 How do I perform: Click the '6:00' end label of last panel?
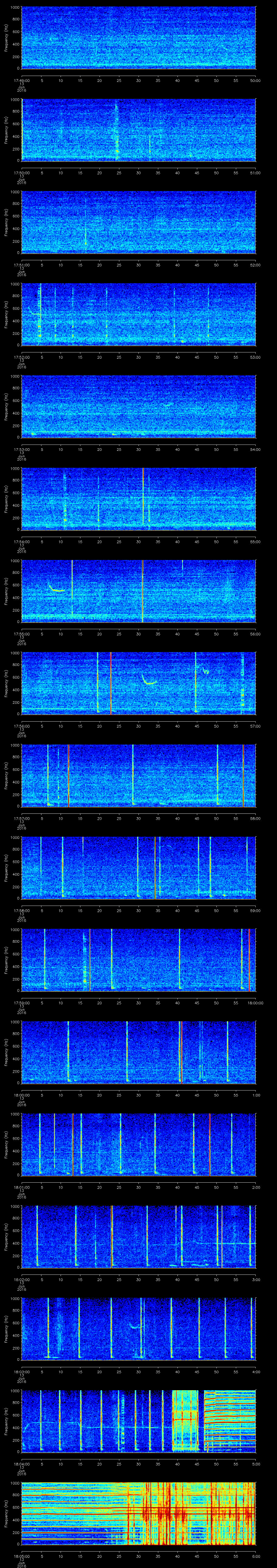coord(256,1556)
